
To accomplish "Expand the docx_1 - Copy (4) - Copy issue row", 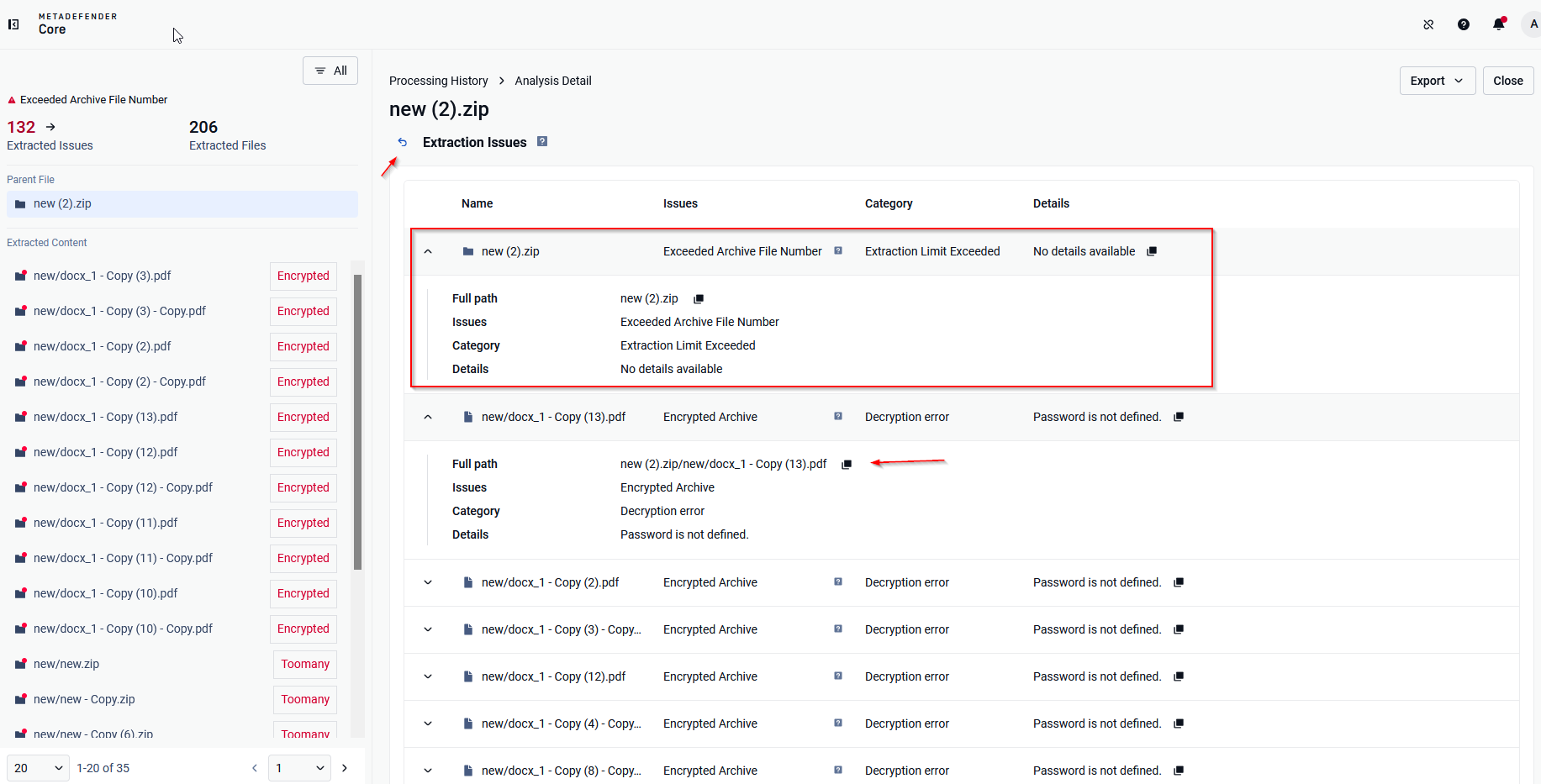I will tap(428, 723).
